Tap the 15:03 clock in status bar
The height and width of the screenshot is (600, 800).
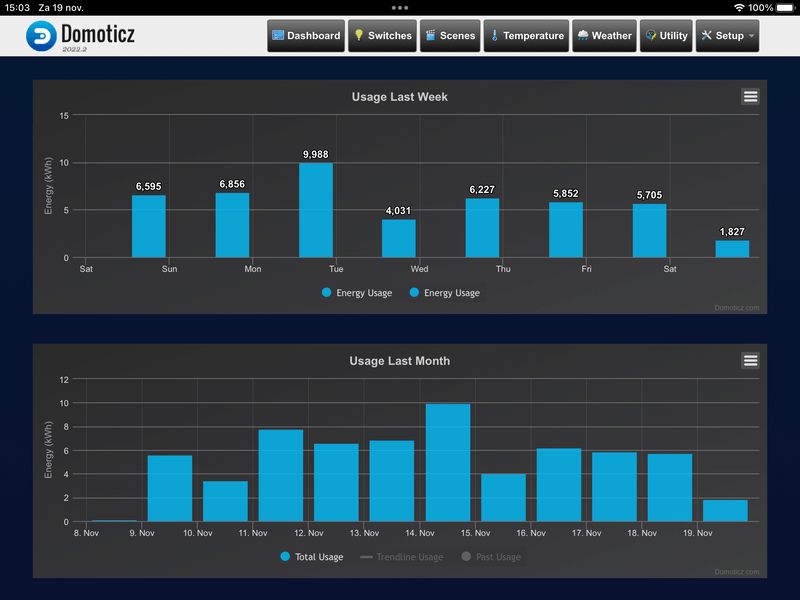17,8
